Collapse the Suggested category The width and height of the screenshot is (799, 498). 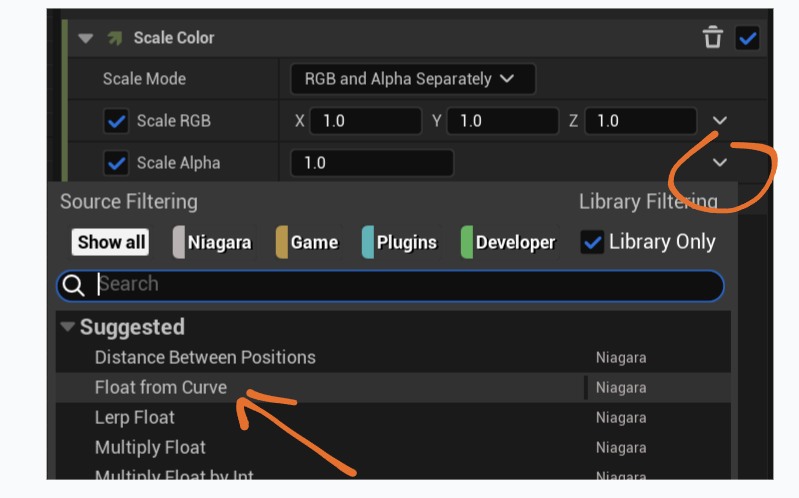(x=68, y=327)
